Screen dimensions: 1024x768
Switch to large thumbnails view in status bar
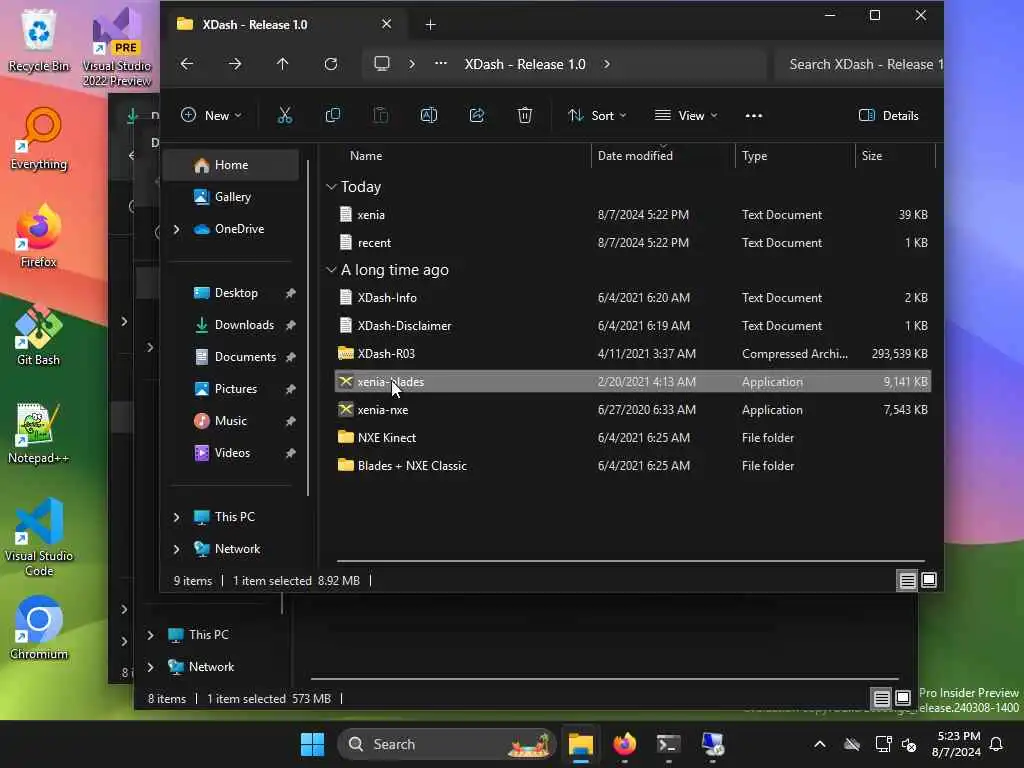(929, 580)
